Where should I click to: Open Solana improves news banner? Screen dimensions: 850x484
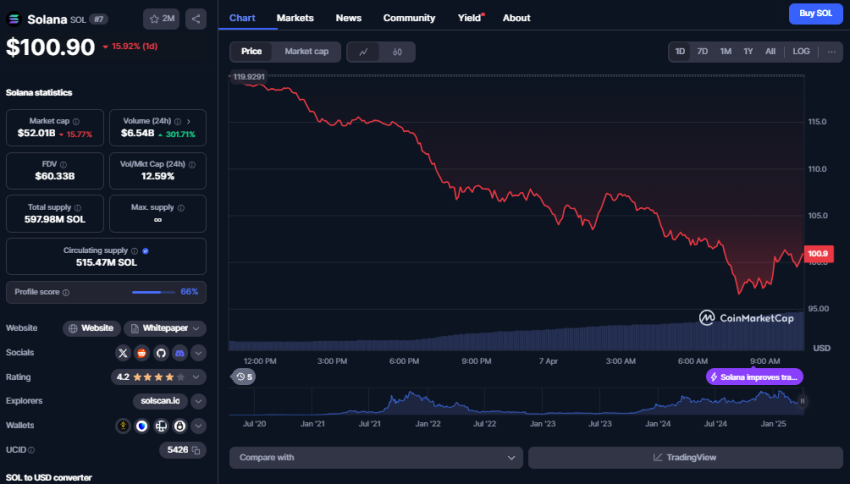coord(754,377)
